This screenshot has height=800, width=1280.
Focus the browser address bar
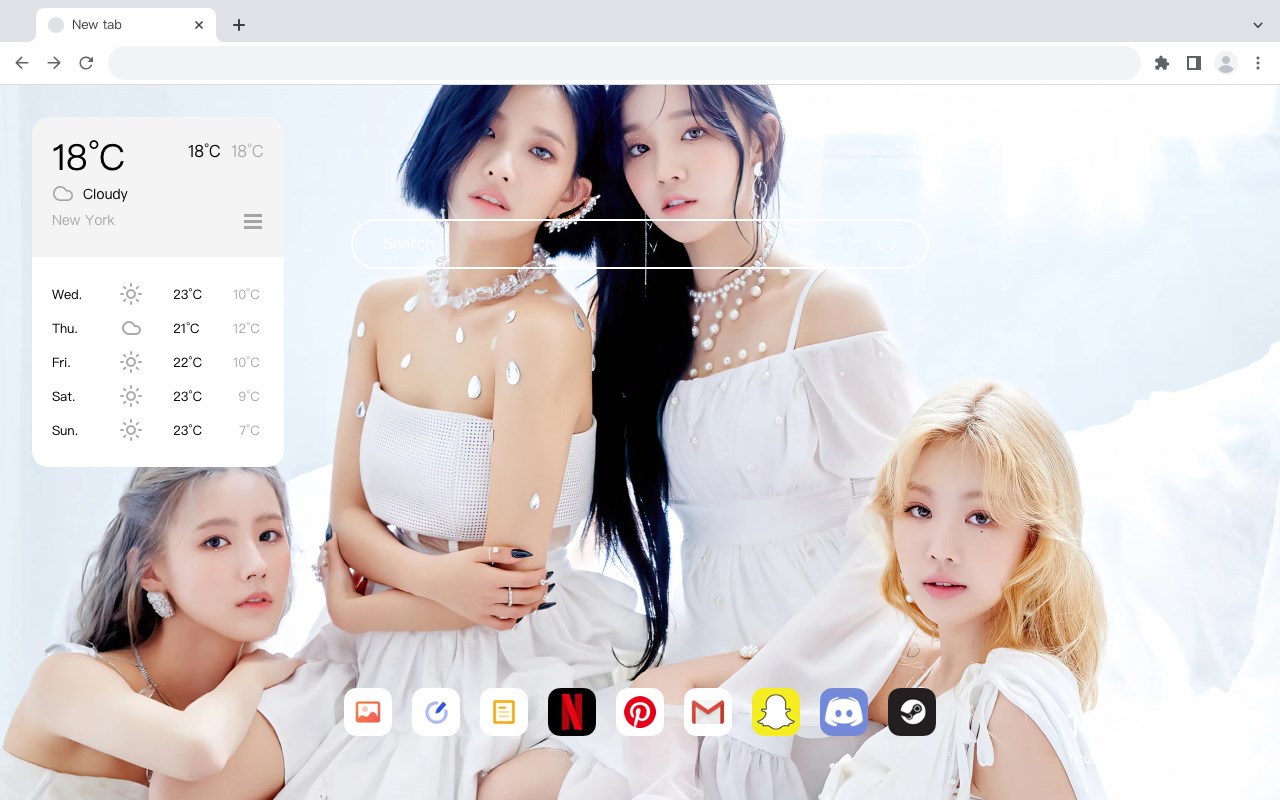point(624,63)
